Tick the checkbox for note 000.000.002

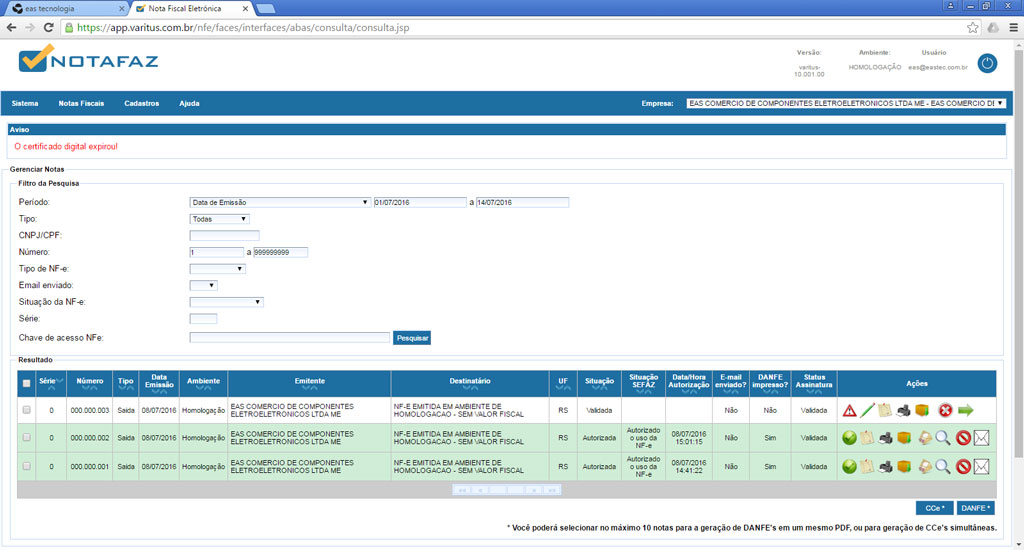[27, 438]
